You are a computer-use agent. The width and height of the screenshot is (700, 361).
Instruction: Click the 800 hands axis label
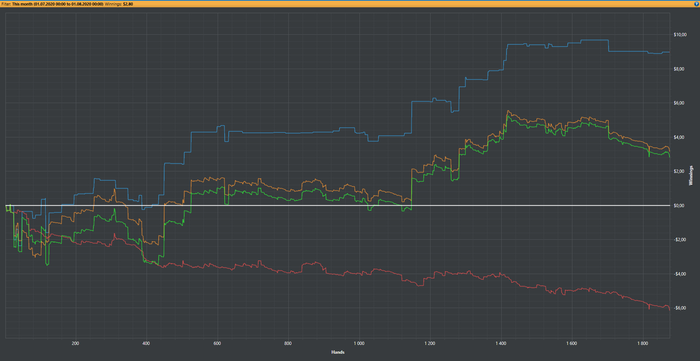[288, 344]
